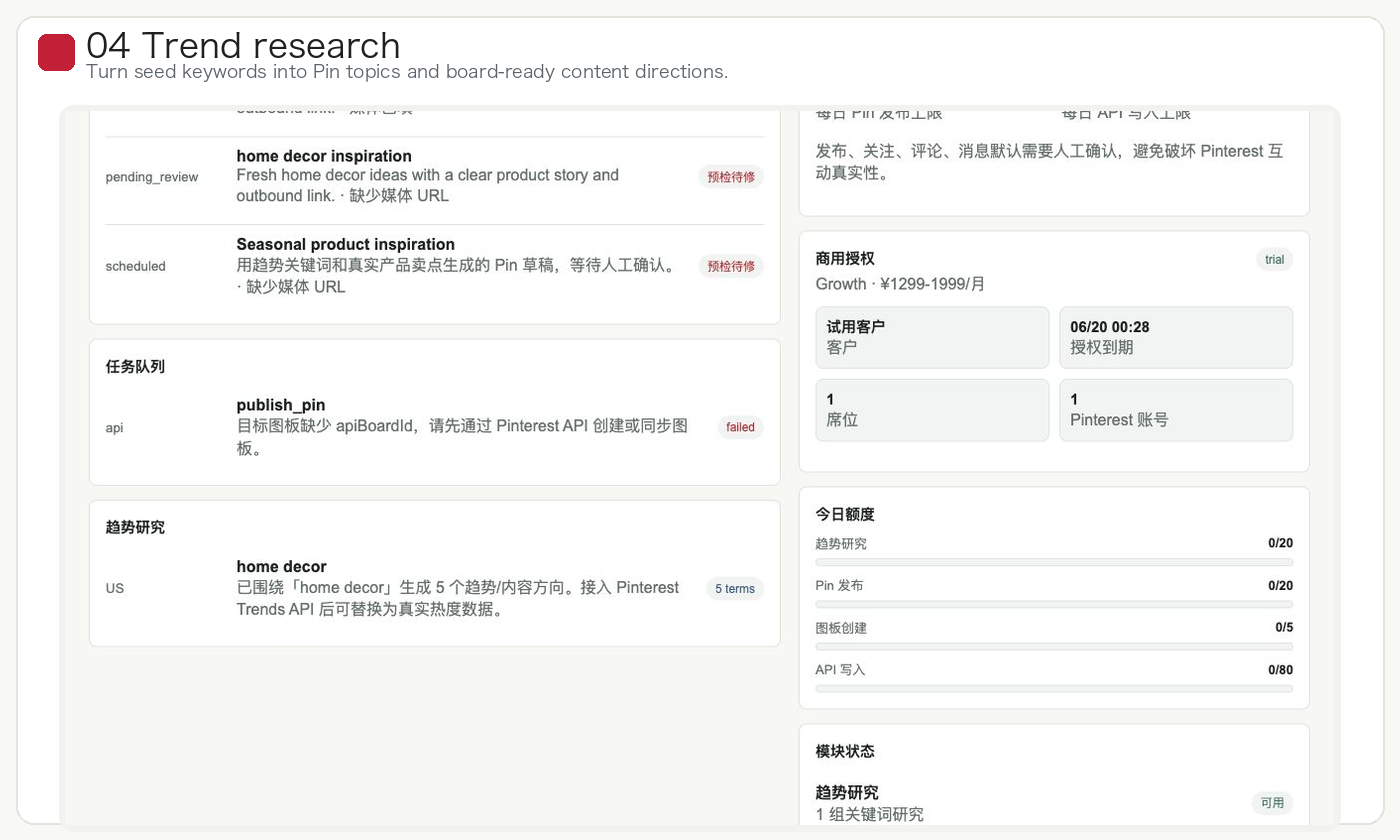The image size is (1400, 840).
Task: Click the 图板创建 quota progress bar
Action: coord(1055,647)
